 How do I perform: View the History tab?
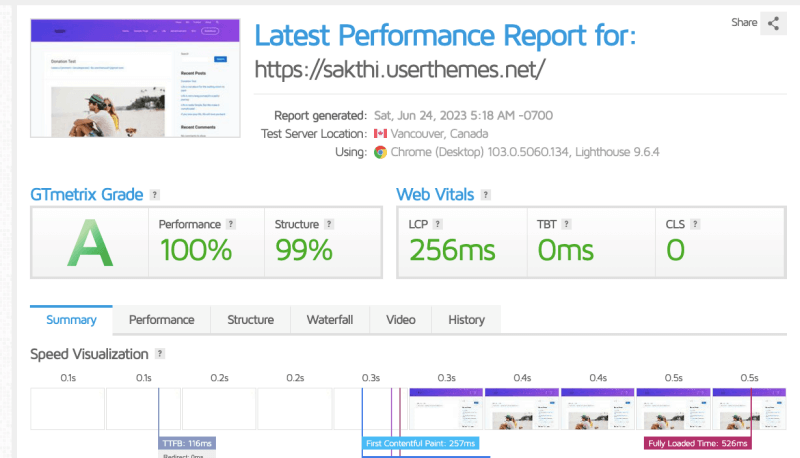pyautogui.click(x=466, y=320)
